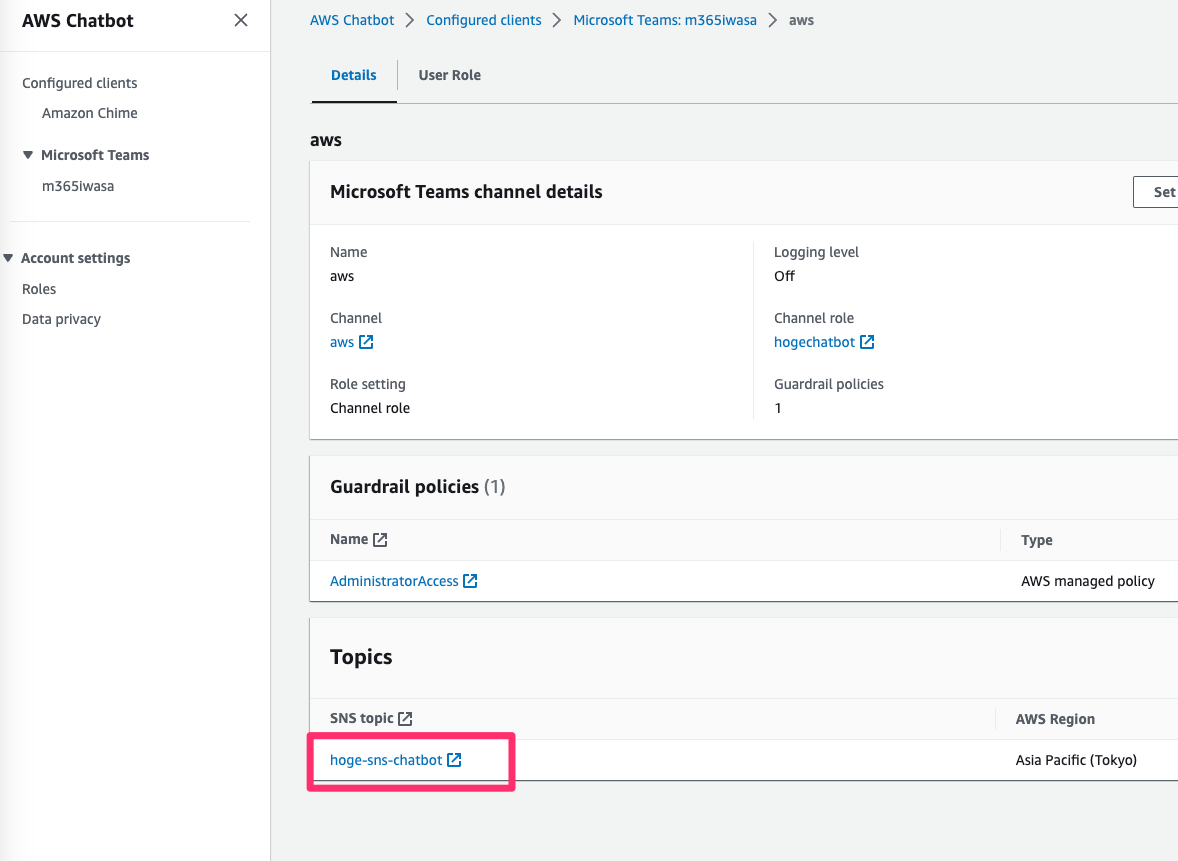Click the Microsoft Teams sidebar heading
This screenshot has height=861, width=1178.
click(x=95, y=155)
